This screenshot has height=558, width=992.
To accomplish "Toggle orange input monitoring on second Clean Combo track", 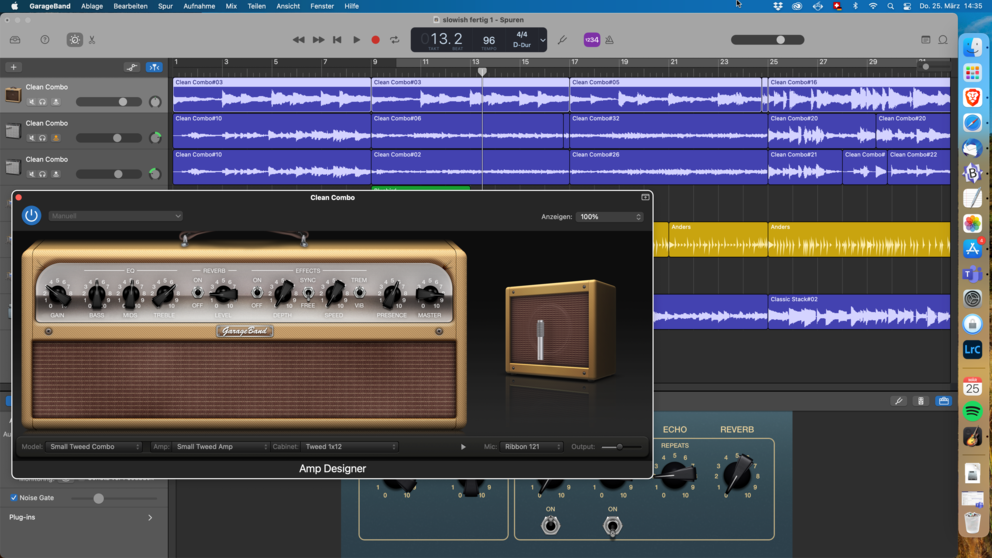I will pyautogui.click(x=56, y=138).
